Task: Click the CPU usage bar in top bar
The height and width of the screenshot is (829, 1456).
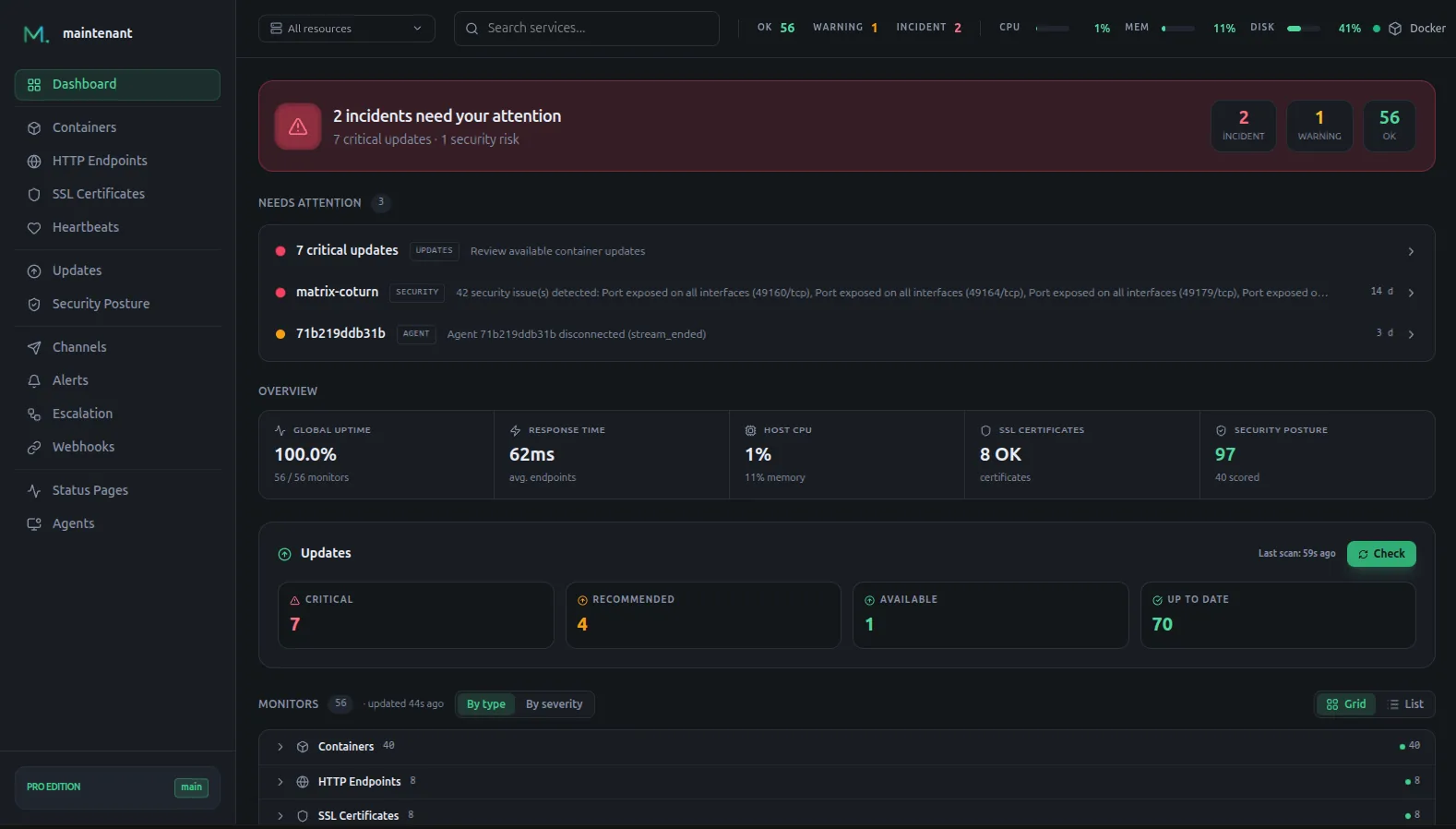Action: tap(1053, 29)
